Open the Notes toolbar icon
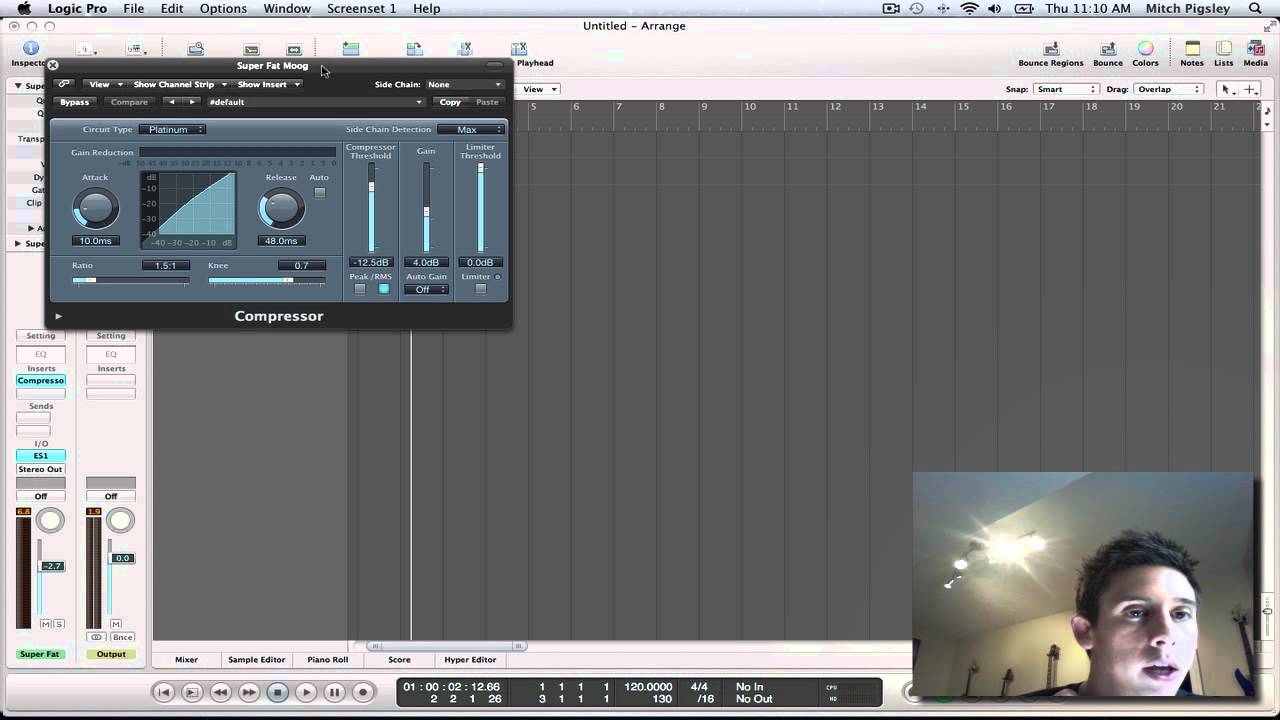The width and height of the screenshot is (1280, 720). [1192, 48]
